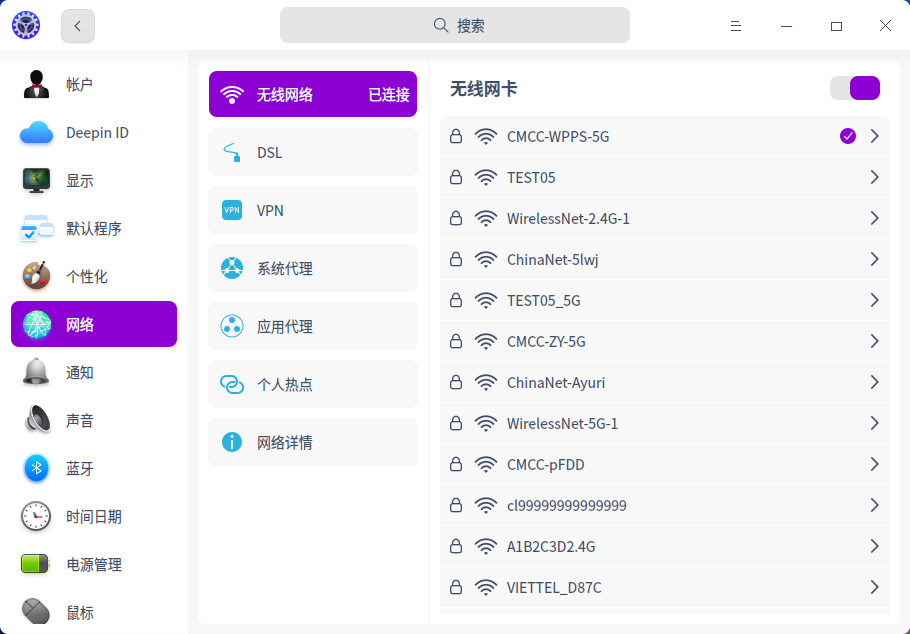Go back with the left arrow button

(78, 26)
